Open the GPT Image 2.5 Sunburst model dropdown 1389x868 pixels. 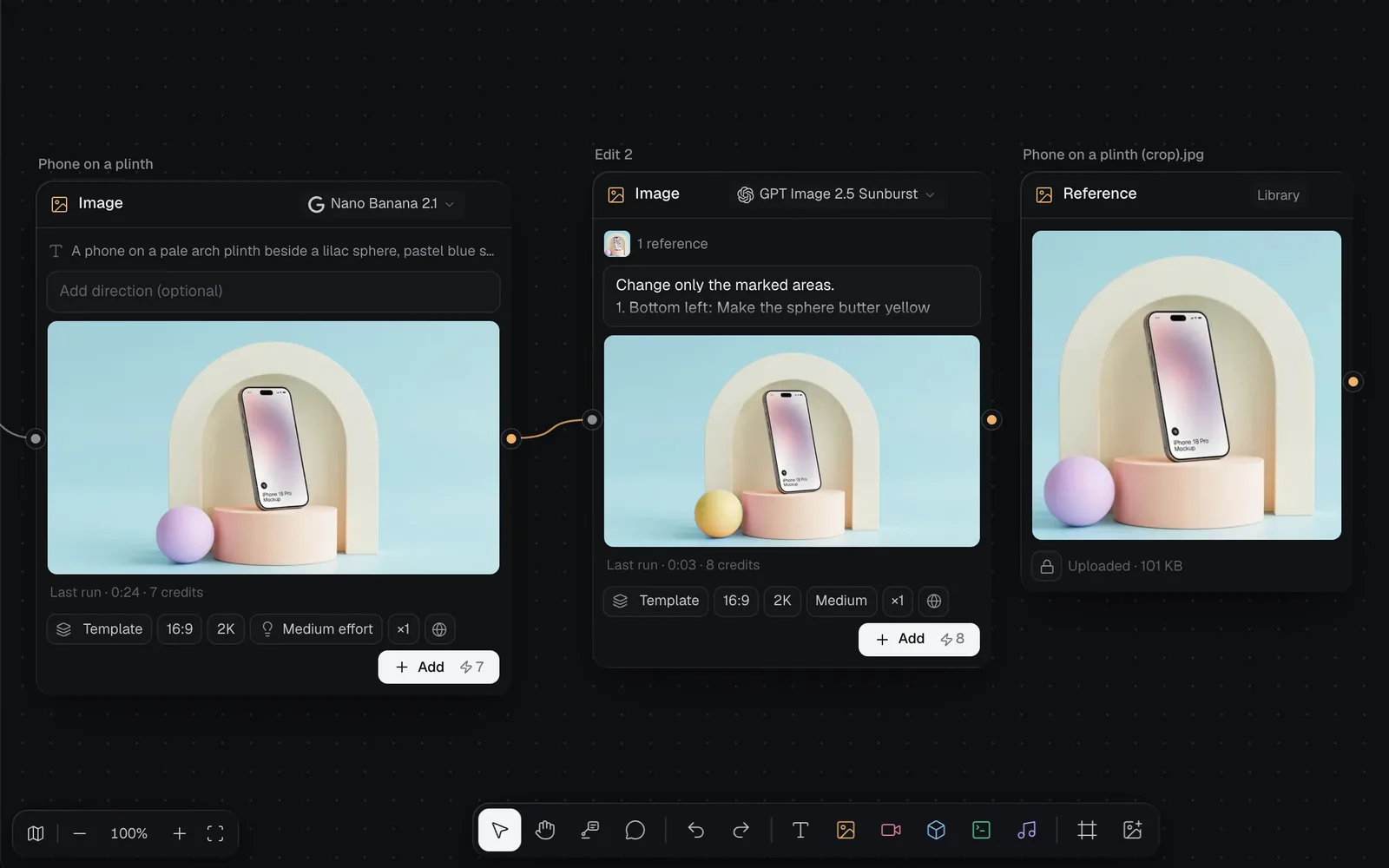(x=836, y=194)
